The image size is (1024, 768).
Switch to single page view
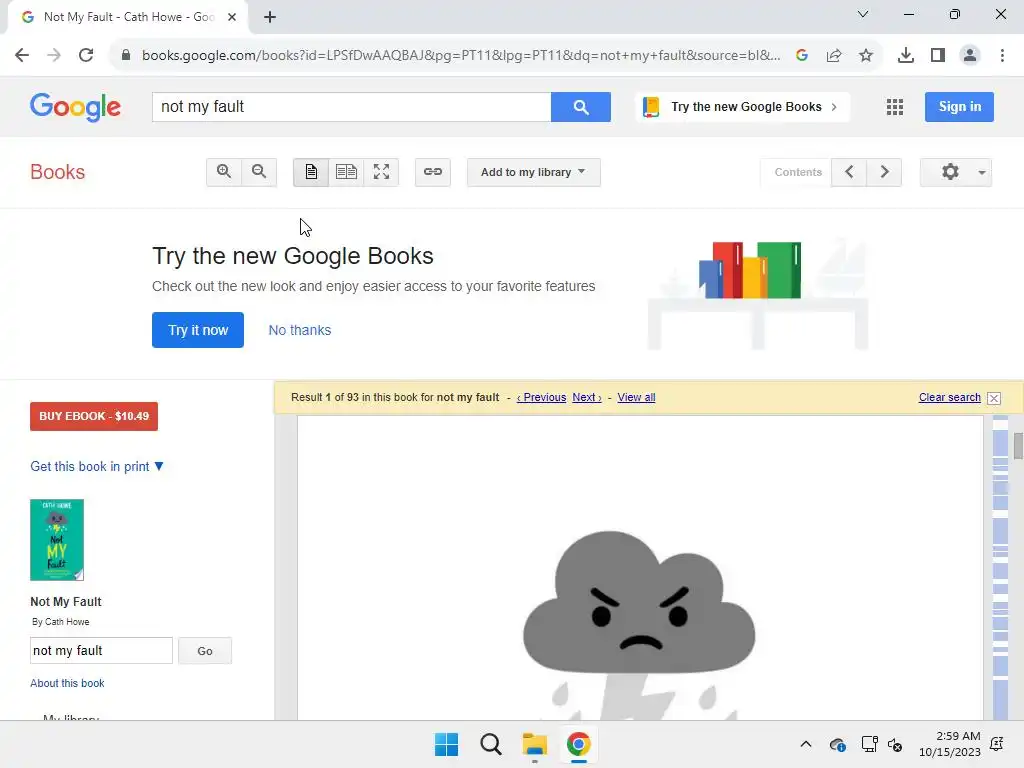click(311, 172)
